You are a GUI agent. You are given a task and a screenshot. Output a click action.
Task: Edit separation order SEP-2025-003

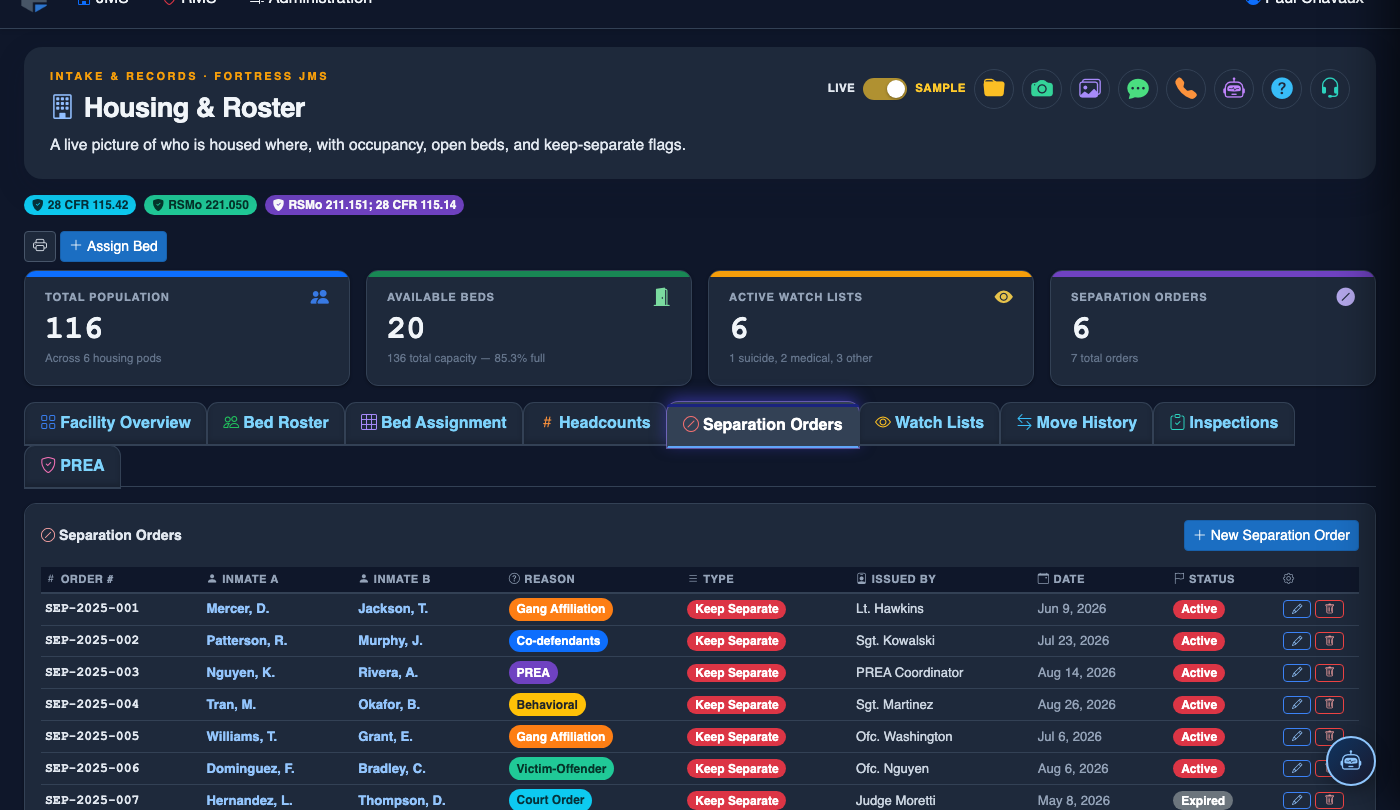(1297, 673)
